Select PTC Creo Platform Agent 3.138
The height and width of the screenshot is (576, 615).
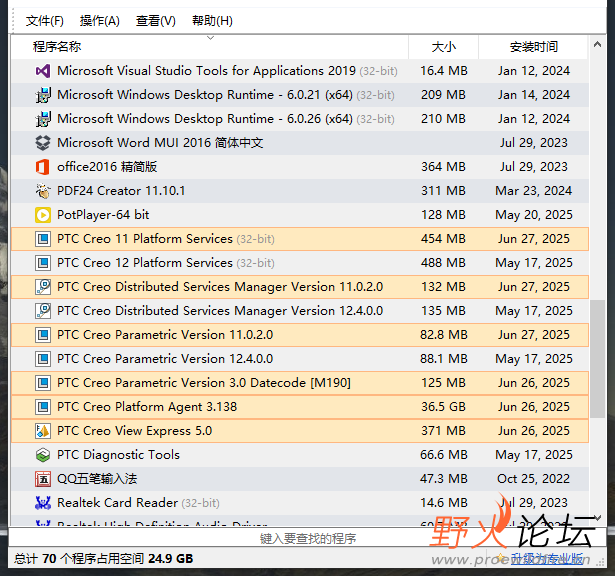[x=300, y=407]
